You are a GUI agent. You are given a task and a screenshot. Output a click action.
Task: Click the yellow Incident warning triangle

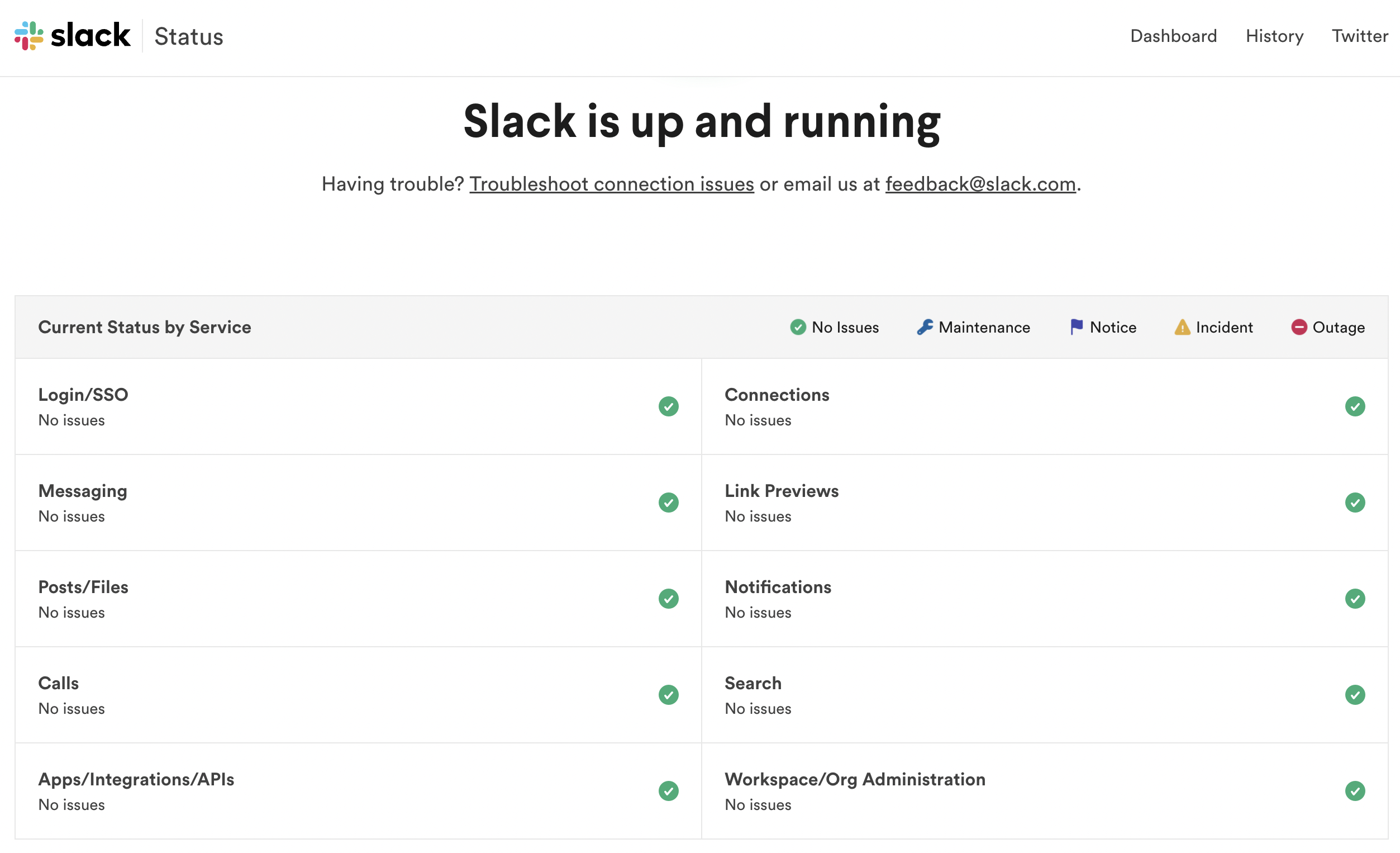pos(1182,327)
